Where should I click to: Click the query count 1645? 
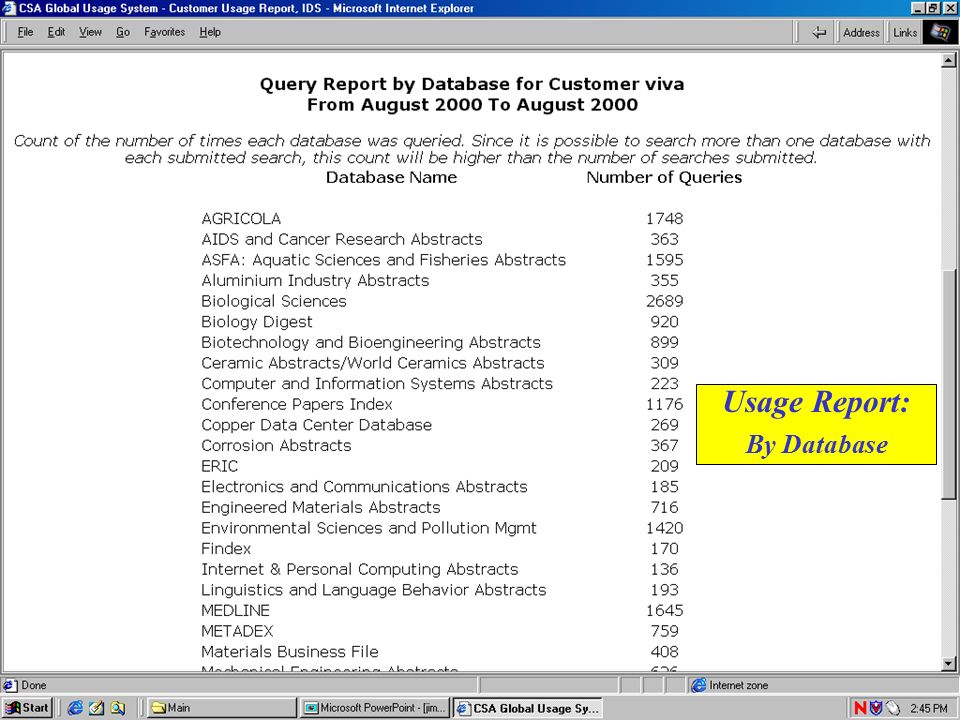(664, 610)
